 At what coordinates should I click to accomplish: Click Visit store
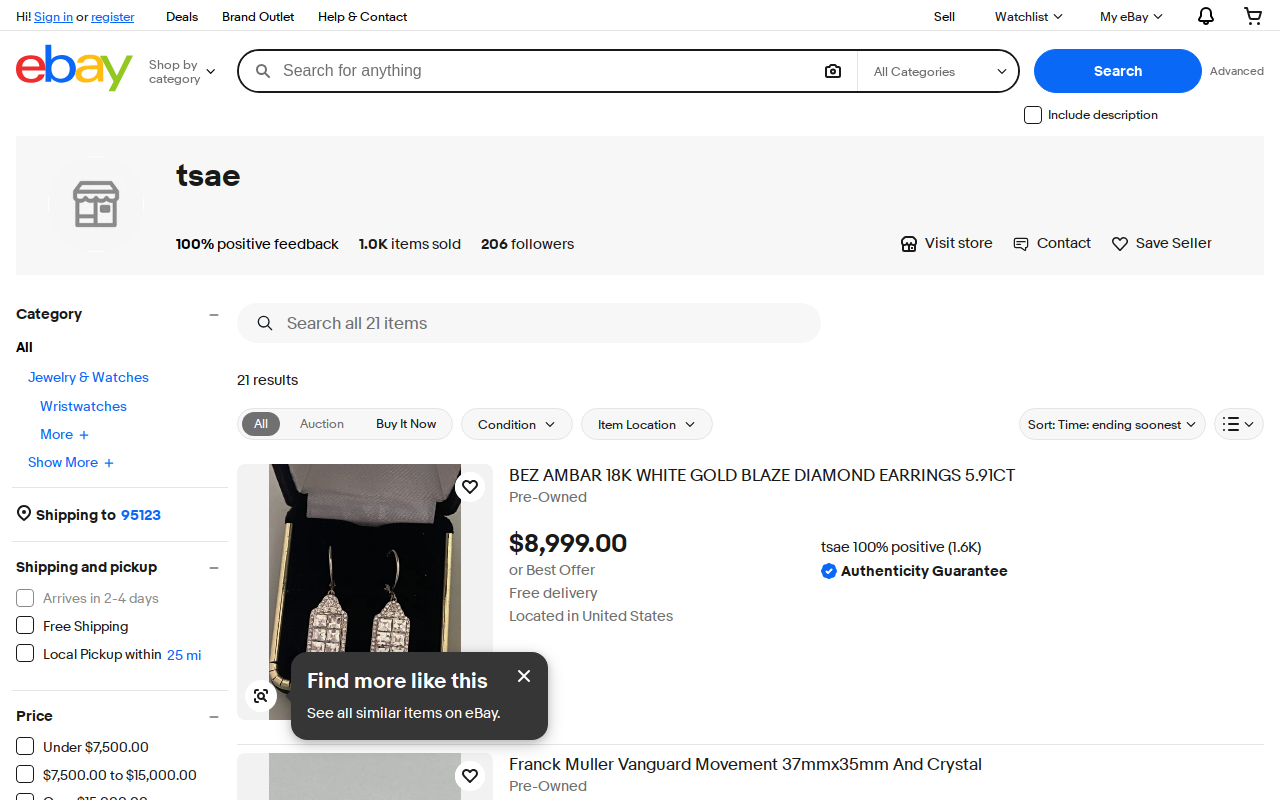tap(946, 243)
